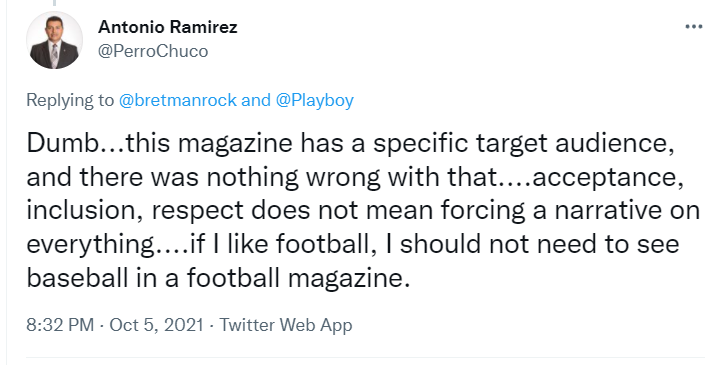Click 'if I like football' phrase
Viewport: 722px width, 365px height.
(280, 244)
